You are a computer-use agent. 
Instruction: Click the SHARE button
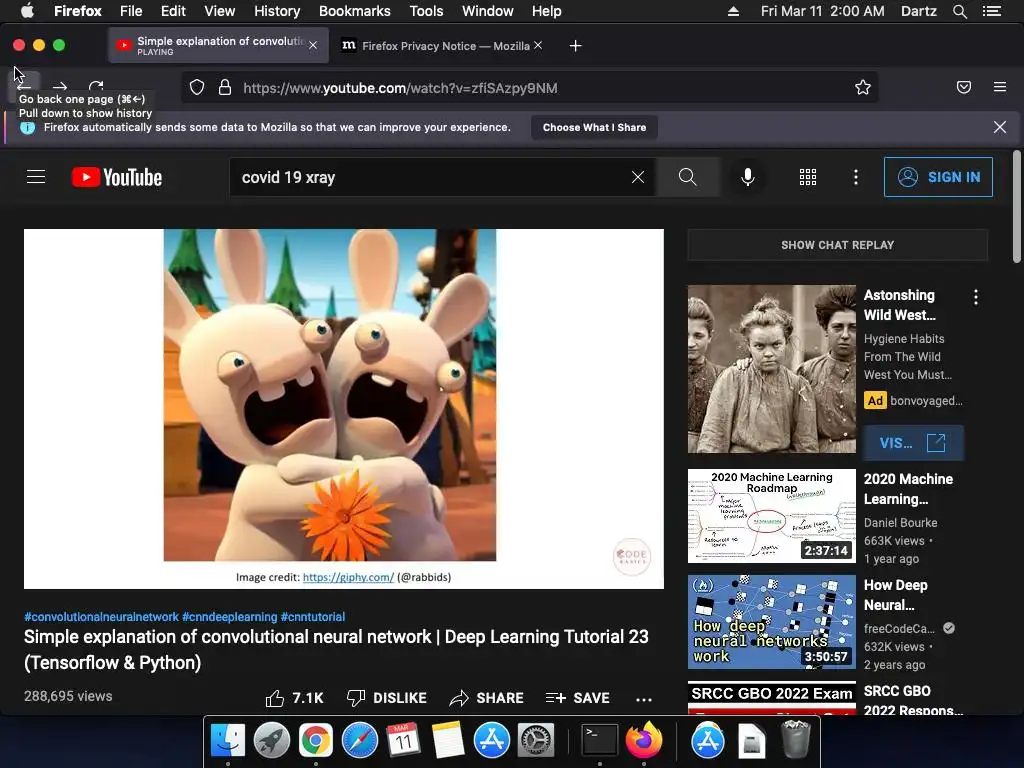487,698
